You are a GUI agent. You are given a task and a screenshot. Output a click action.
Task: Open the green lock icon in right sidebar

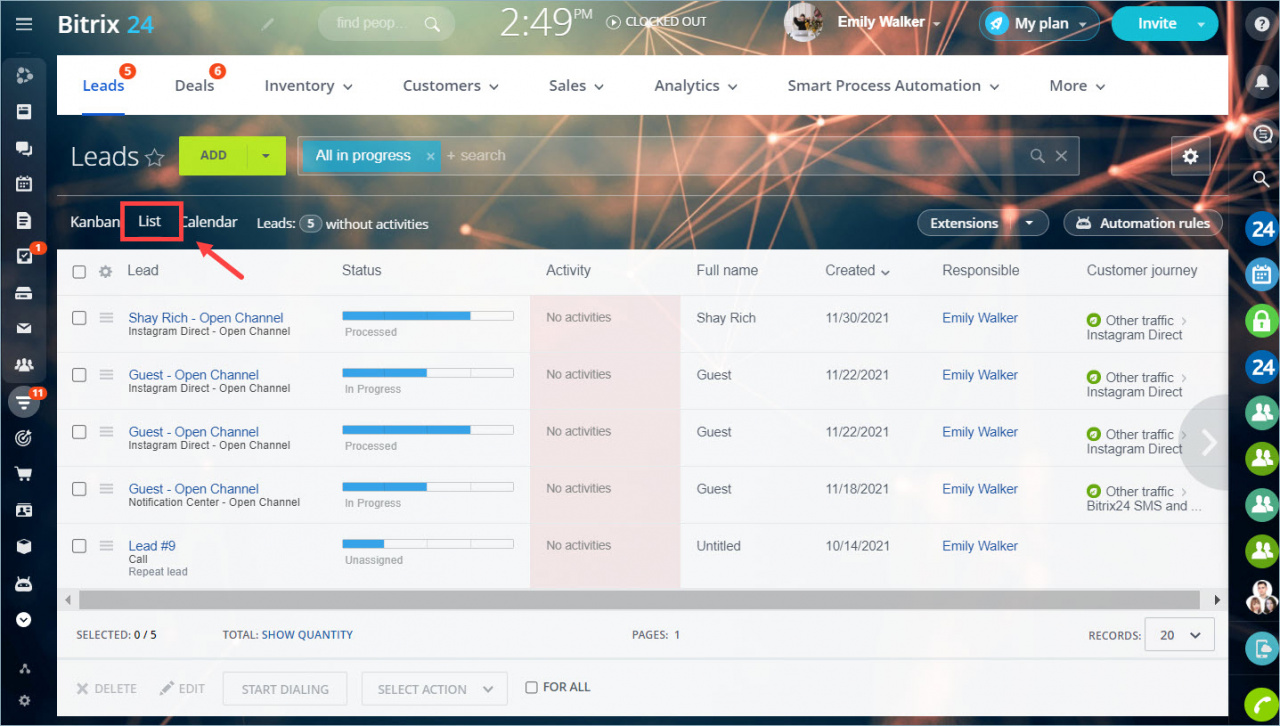[x=1262, y=321]
